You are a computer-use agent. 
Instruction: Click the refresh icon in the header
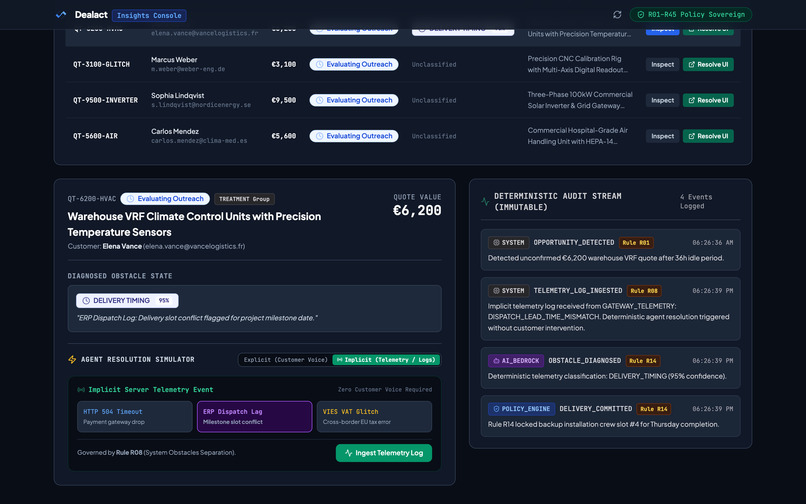(x=617, y=15)
